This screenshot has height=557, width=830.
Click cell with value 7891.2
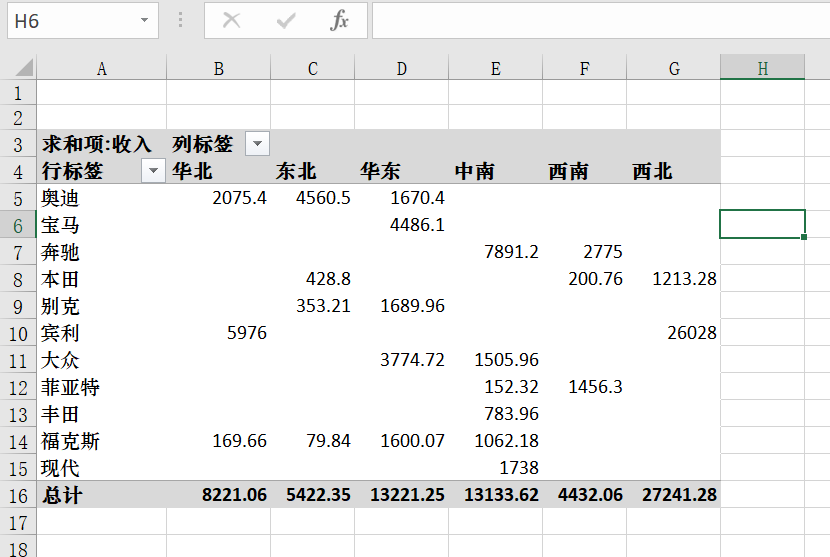pyautogui.click(x=495, y=252)
